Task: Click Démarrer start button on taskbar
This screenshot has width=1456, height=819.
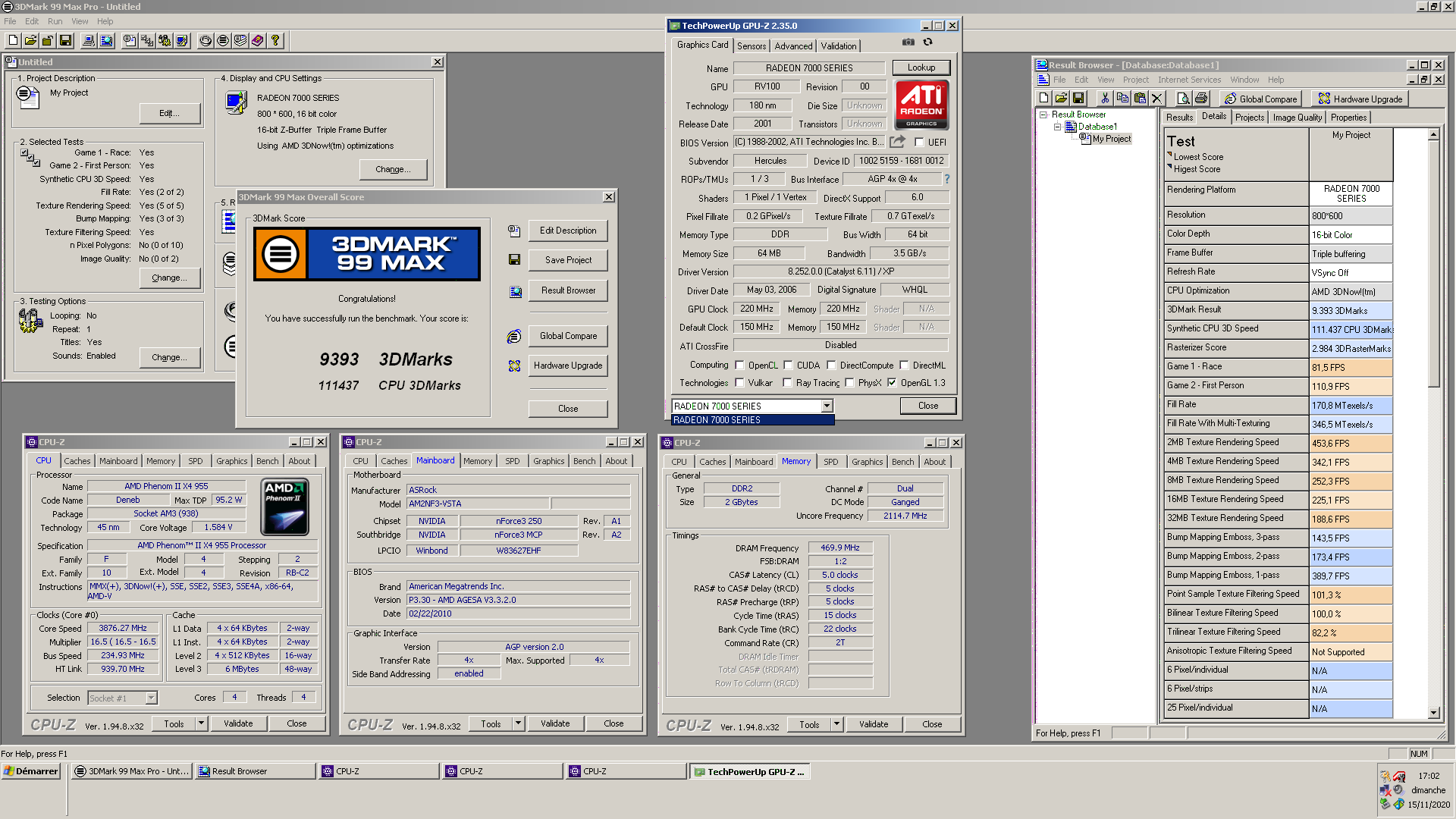Action: (x=30, y=771)
